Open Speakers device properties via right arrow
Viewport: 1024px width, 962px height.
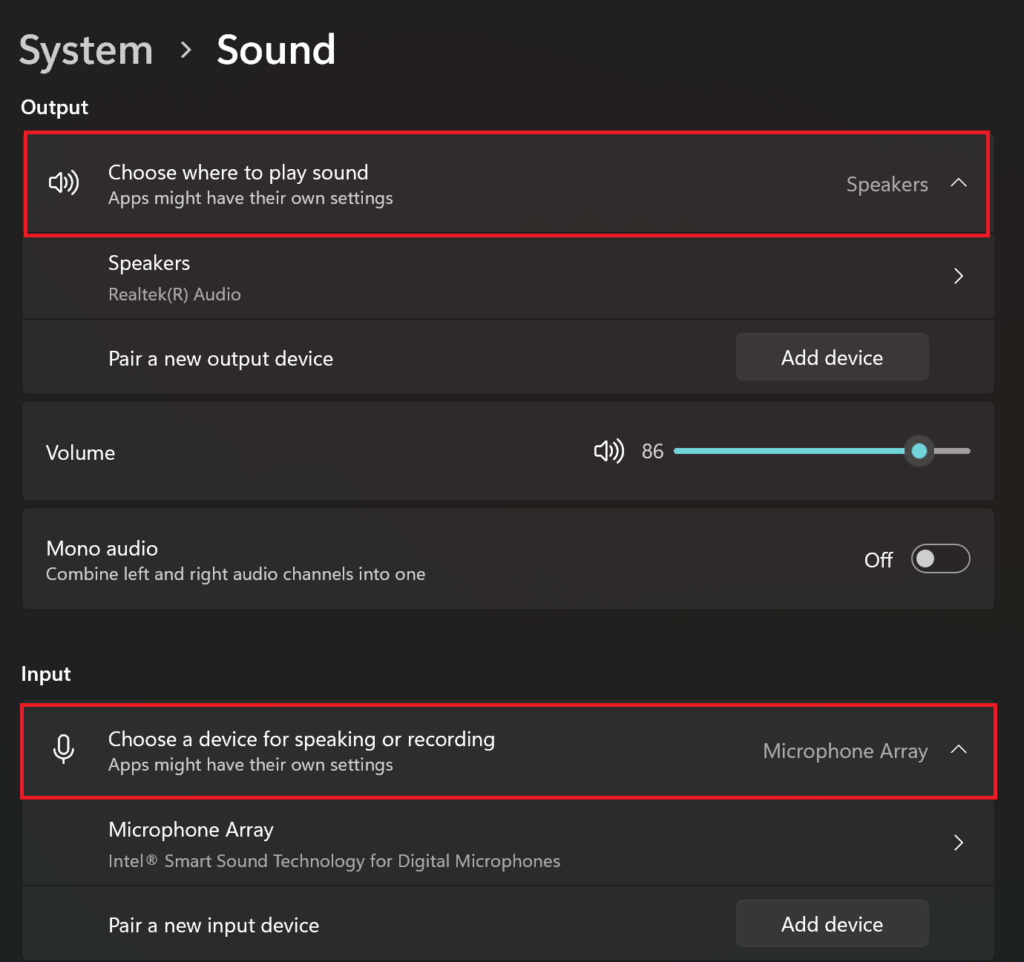pos(957,276)
